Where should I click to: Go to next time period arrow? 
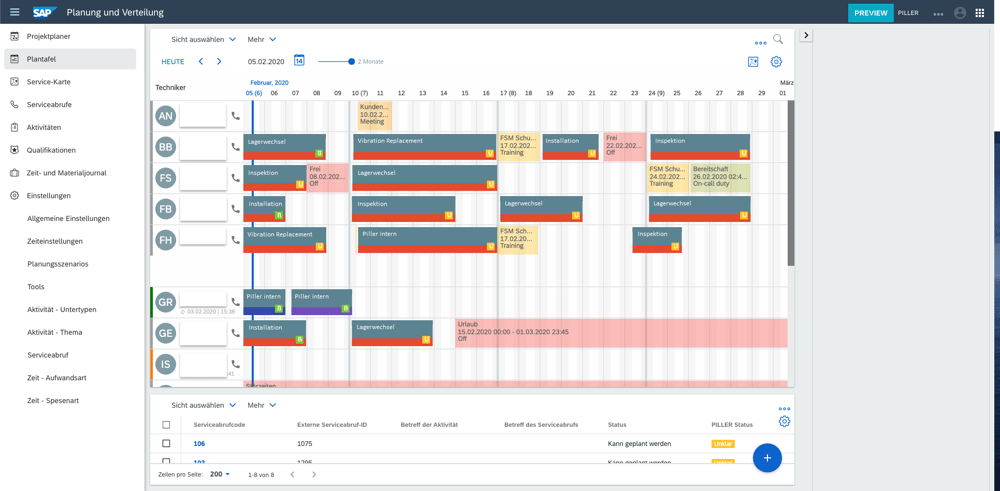[x=219, y=62]
